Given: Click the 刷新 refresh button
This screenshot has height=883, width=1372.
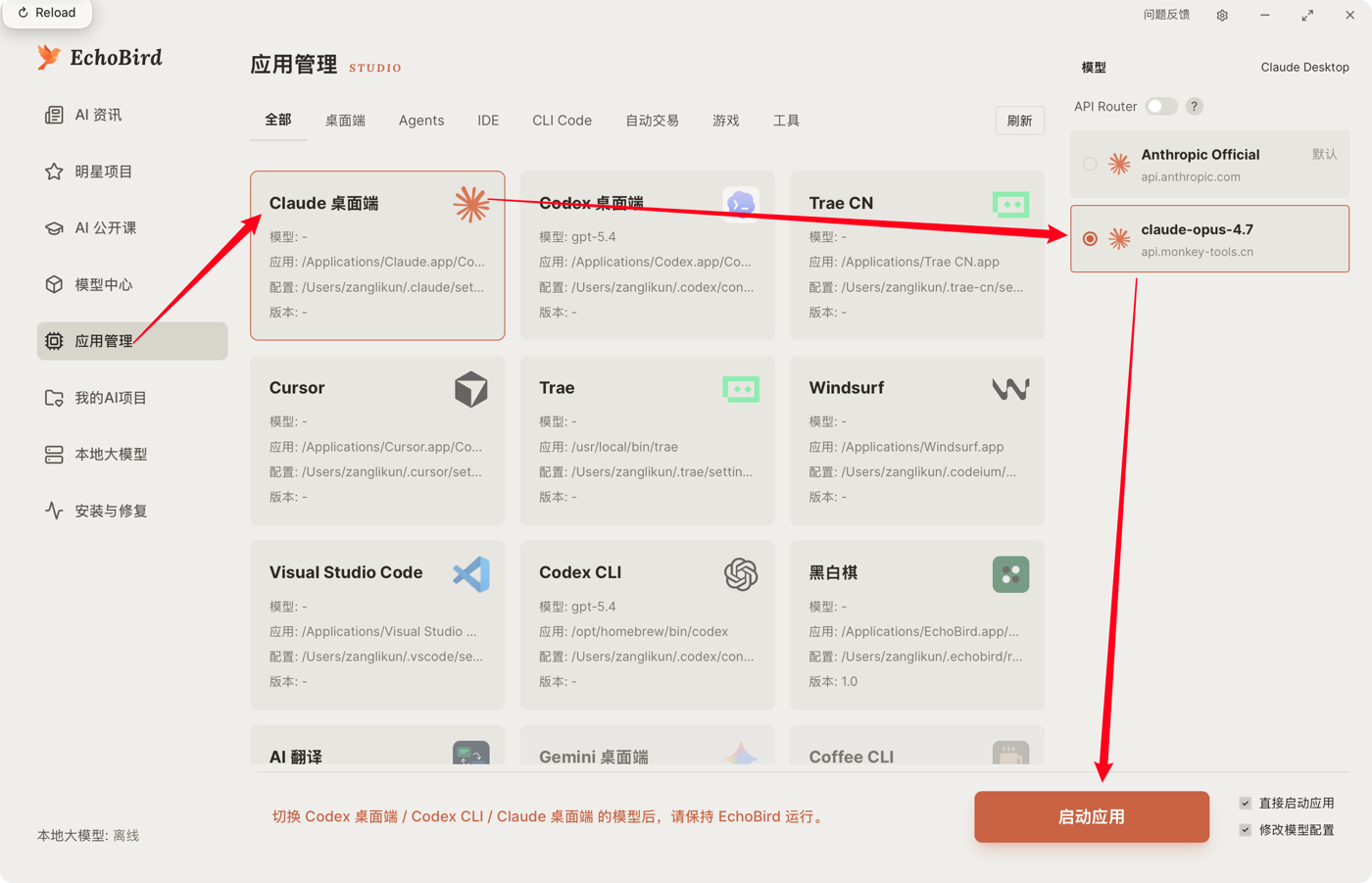Looking at the screenshot, I should click(x=1019, y=121).
